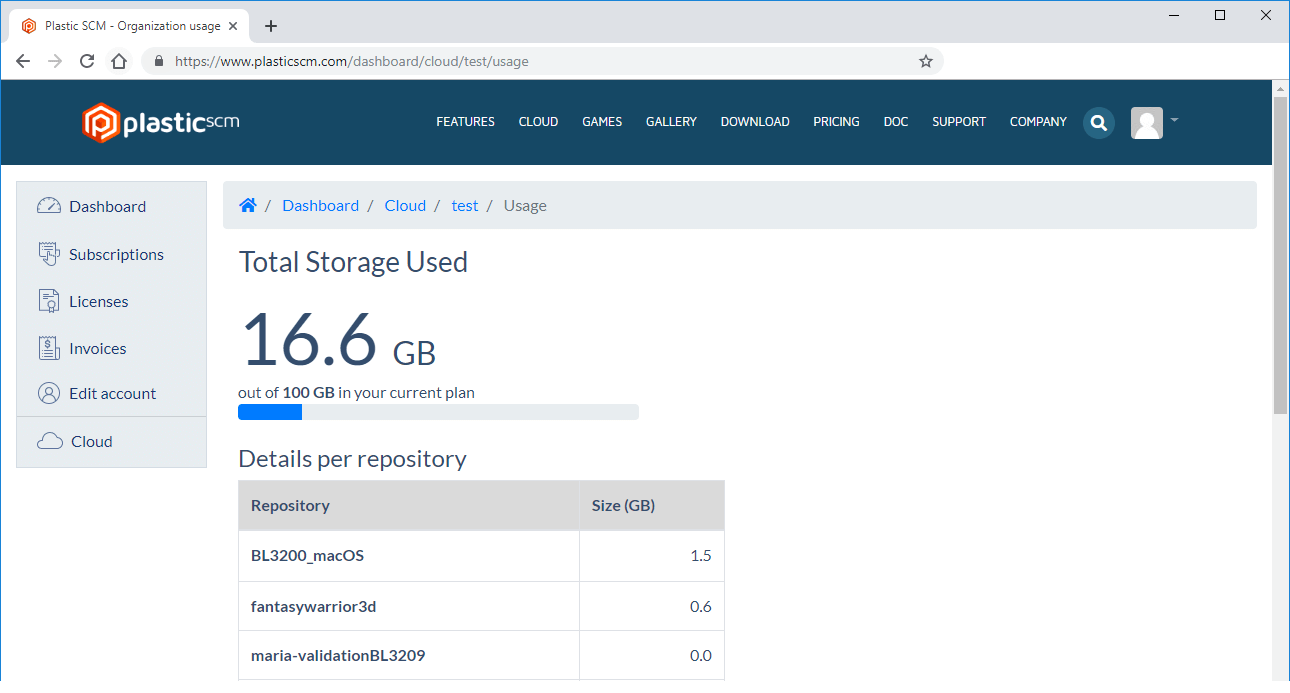Screen dimensions: 1290x693
Task: Click test breadcrumb link
Action: [465, 205]
